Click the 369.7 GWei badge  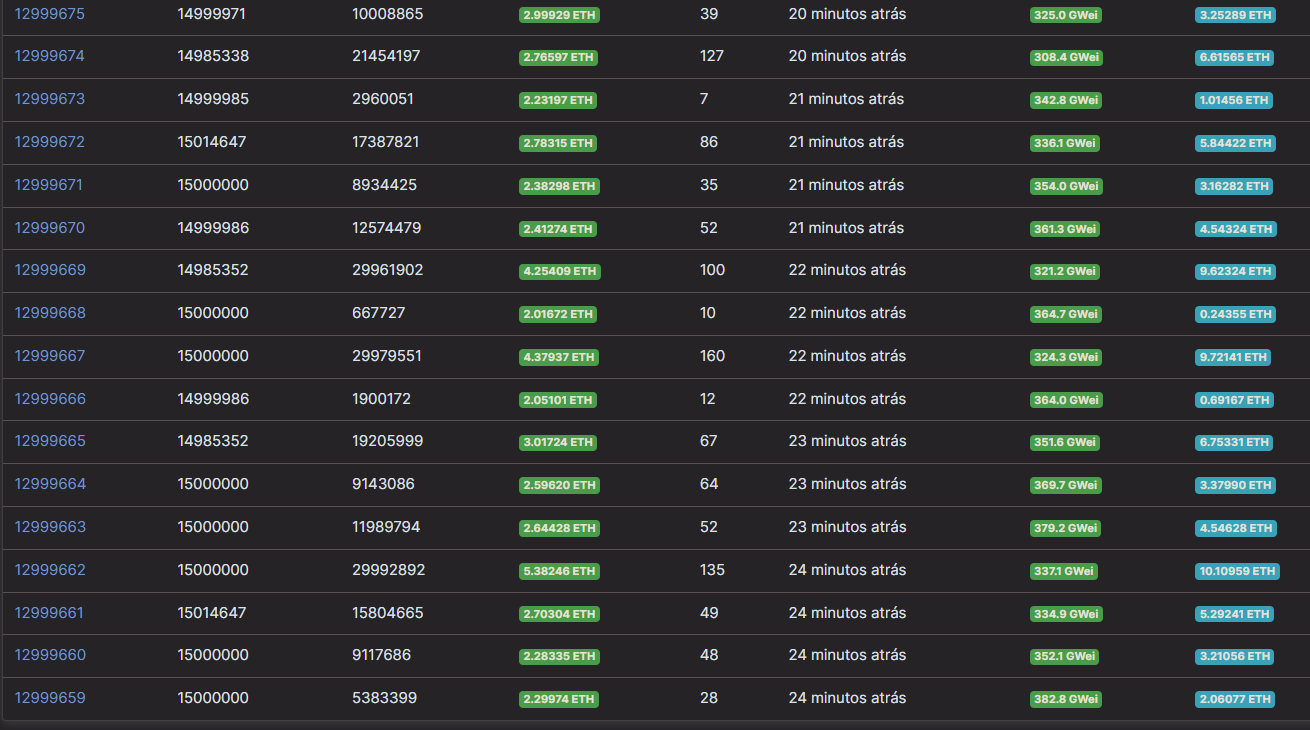pos(1066,485)
